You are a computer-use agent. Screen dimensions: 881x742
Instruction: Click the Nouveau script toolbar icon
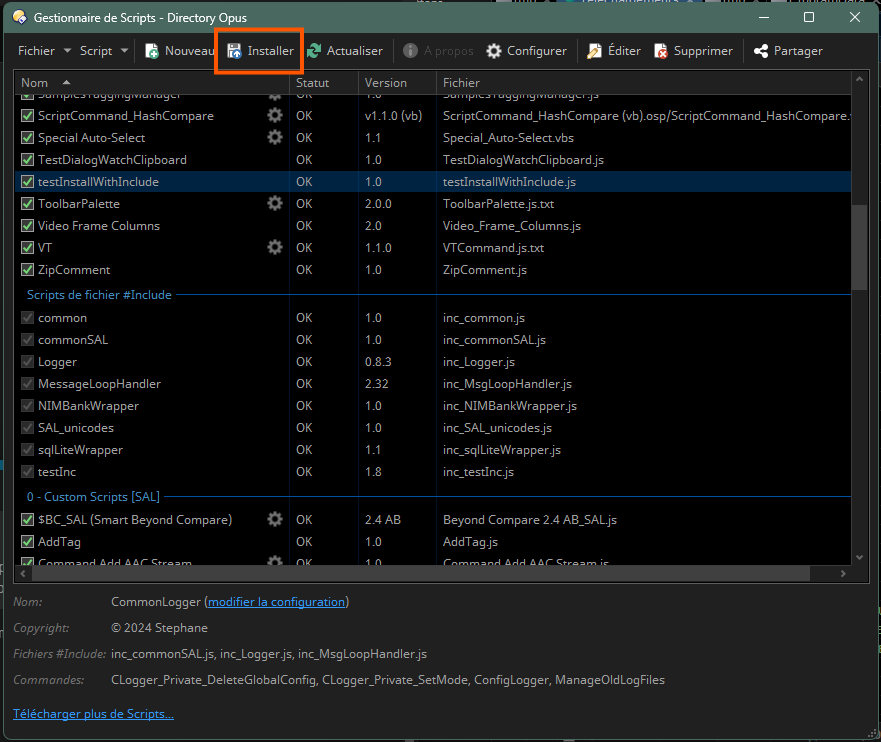coord(153,51)
